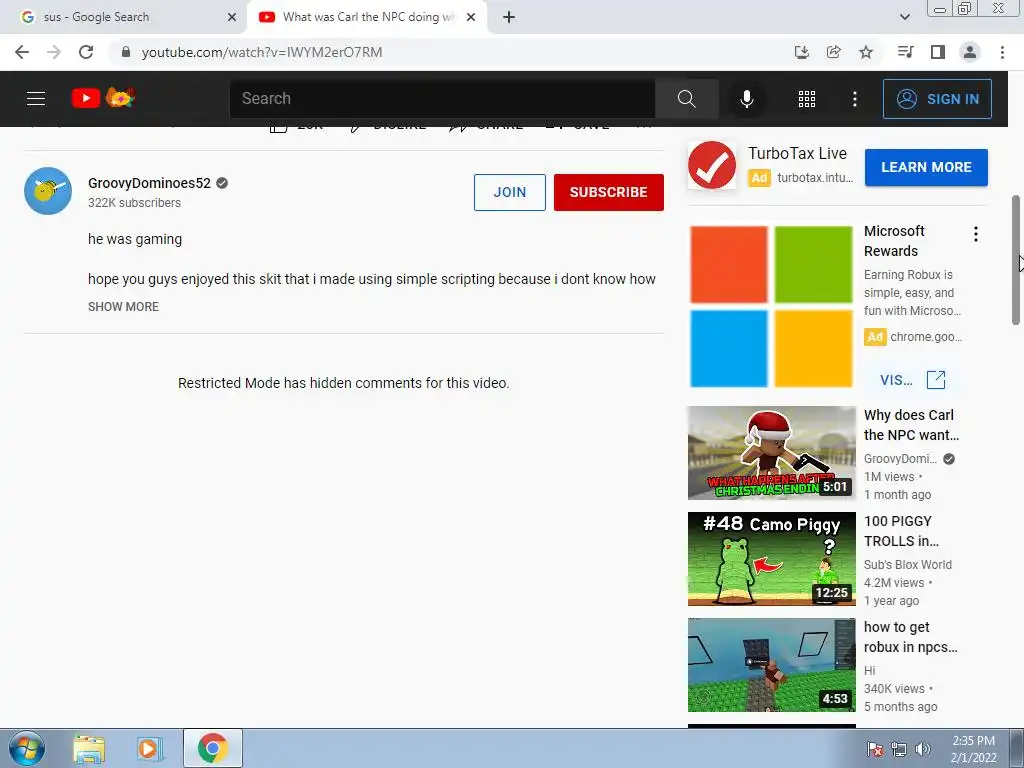Image resolution: width=1024 pixels, height=768 pixels.
Task: Open the media control icon in Chrome toolbar
Action: pyautogui.click(x=905, y=52)
